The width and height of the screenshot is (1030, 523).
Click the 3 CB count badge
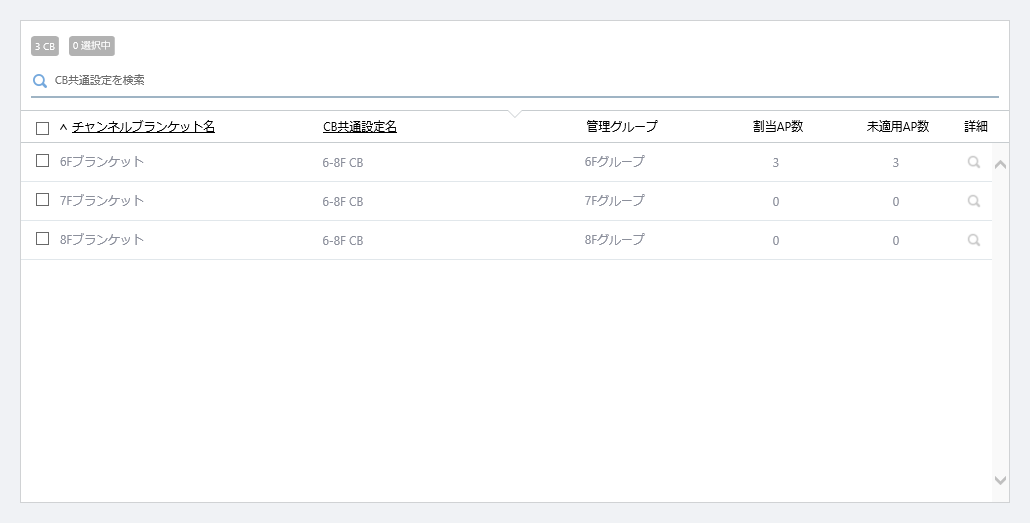tap(45, 46)
